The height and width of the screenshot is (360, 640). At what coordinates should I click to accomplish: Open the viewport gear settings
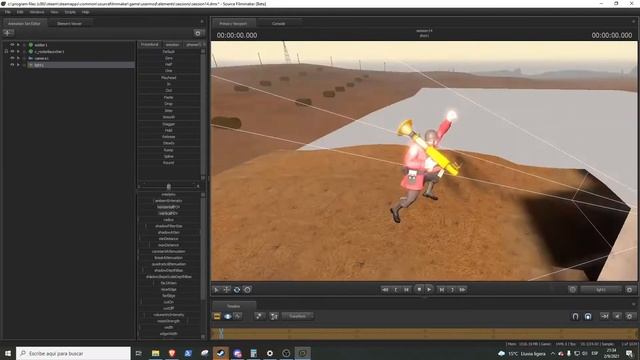629,290
